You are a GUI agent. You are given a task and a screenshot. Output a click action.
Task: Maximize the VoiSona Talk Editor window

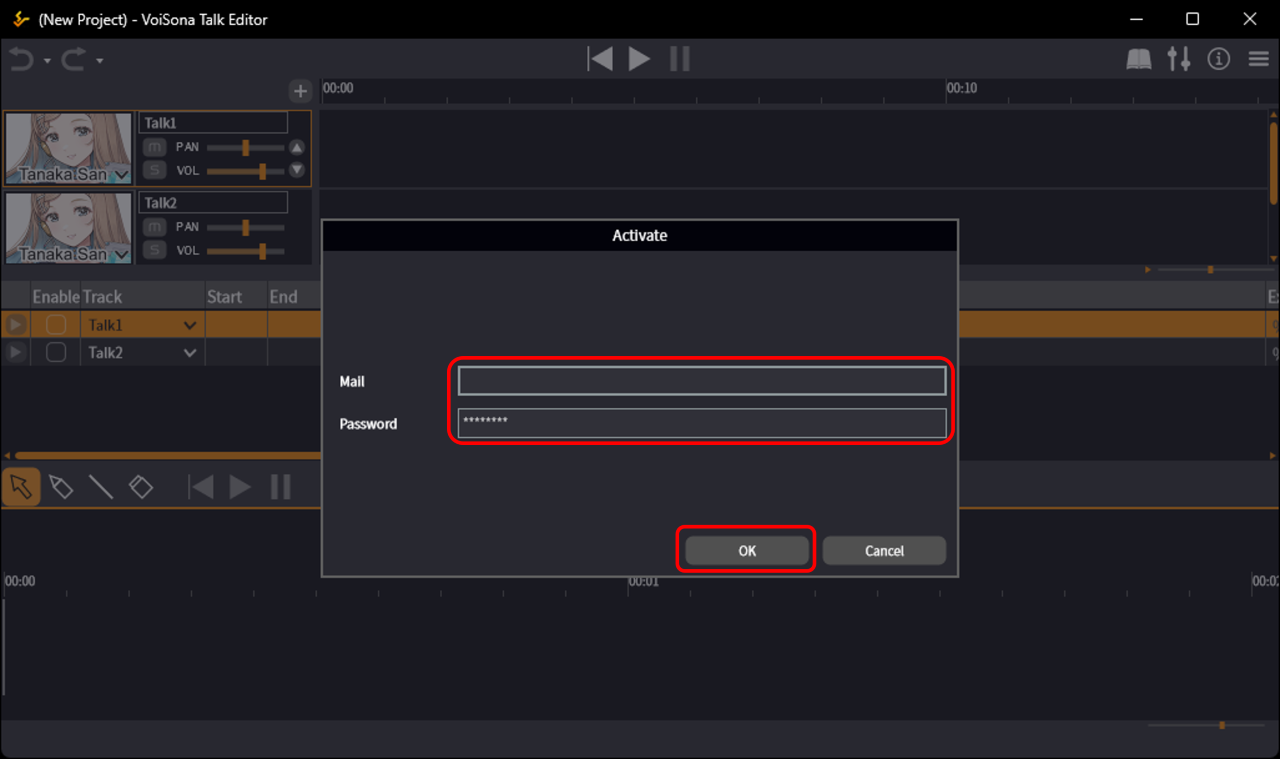click(x=1193, y=19)
